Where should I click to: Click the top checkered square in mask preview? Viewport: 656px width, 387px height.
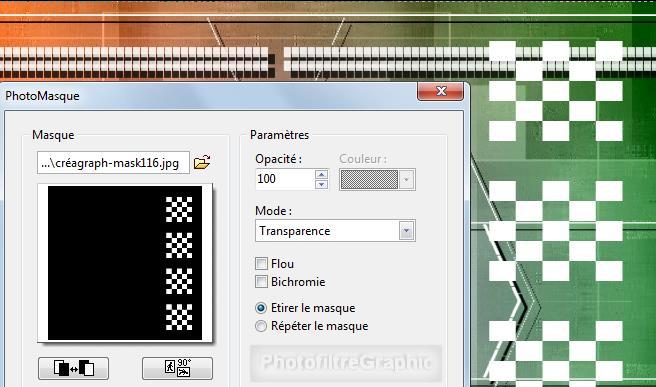pos(179,209)
